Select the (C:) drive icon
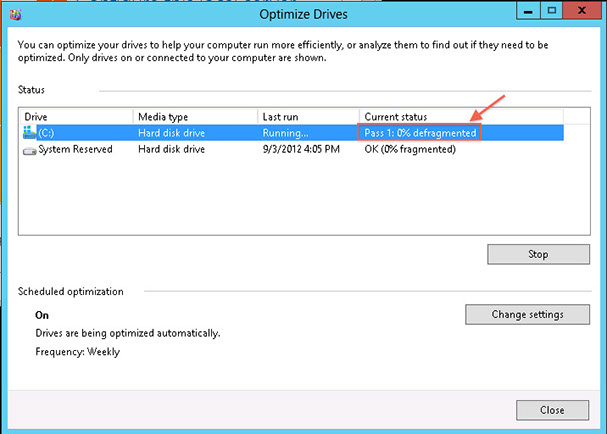 pos(30,132)
